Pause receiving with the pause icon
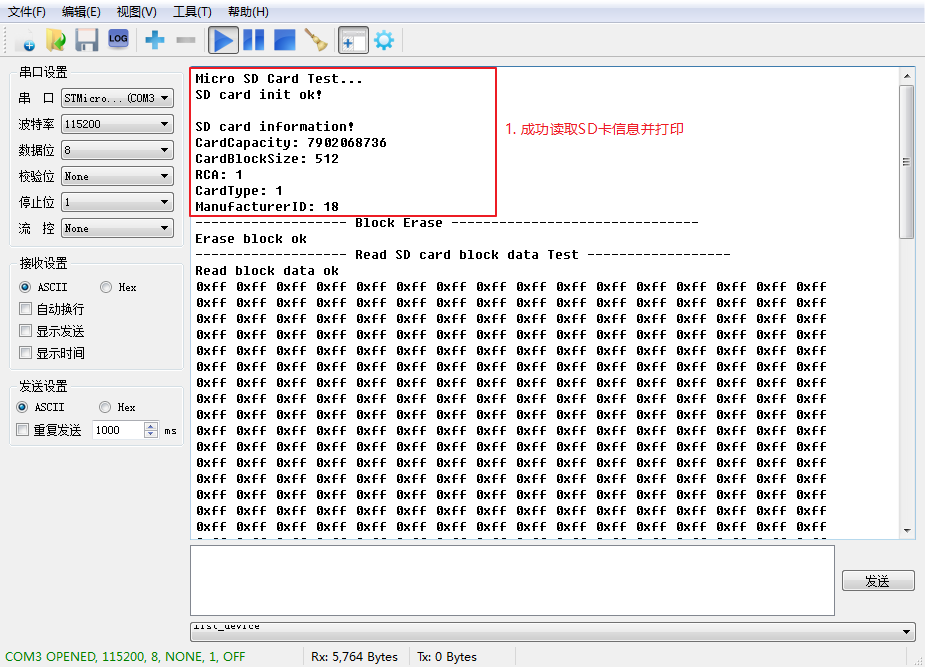 [x=254, y=40]
